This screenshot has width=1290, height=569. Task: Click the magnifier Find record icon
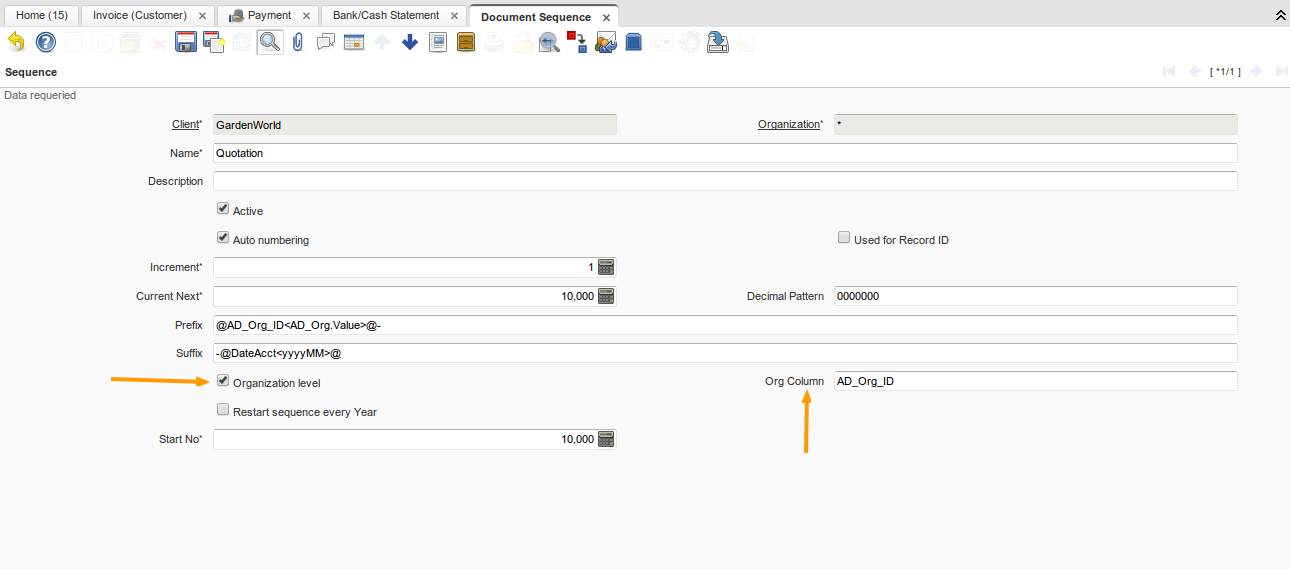(269, 42)
